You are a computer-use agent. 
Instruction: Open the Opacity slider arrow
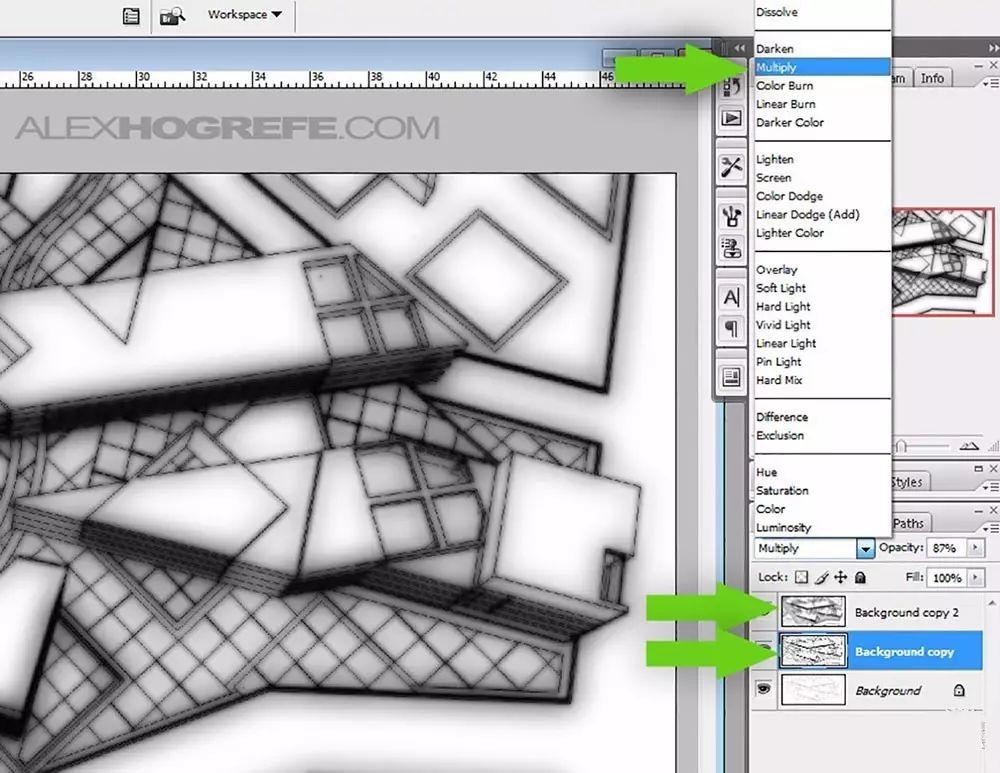(x=975, y=548)
